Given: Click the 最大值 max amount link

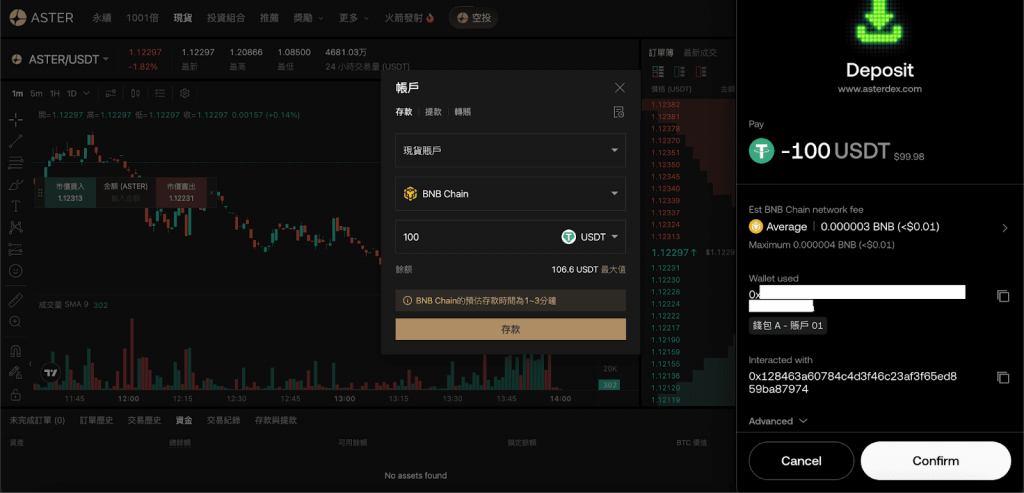Looking at the screenshot, I should pos(613,269).
